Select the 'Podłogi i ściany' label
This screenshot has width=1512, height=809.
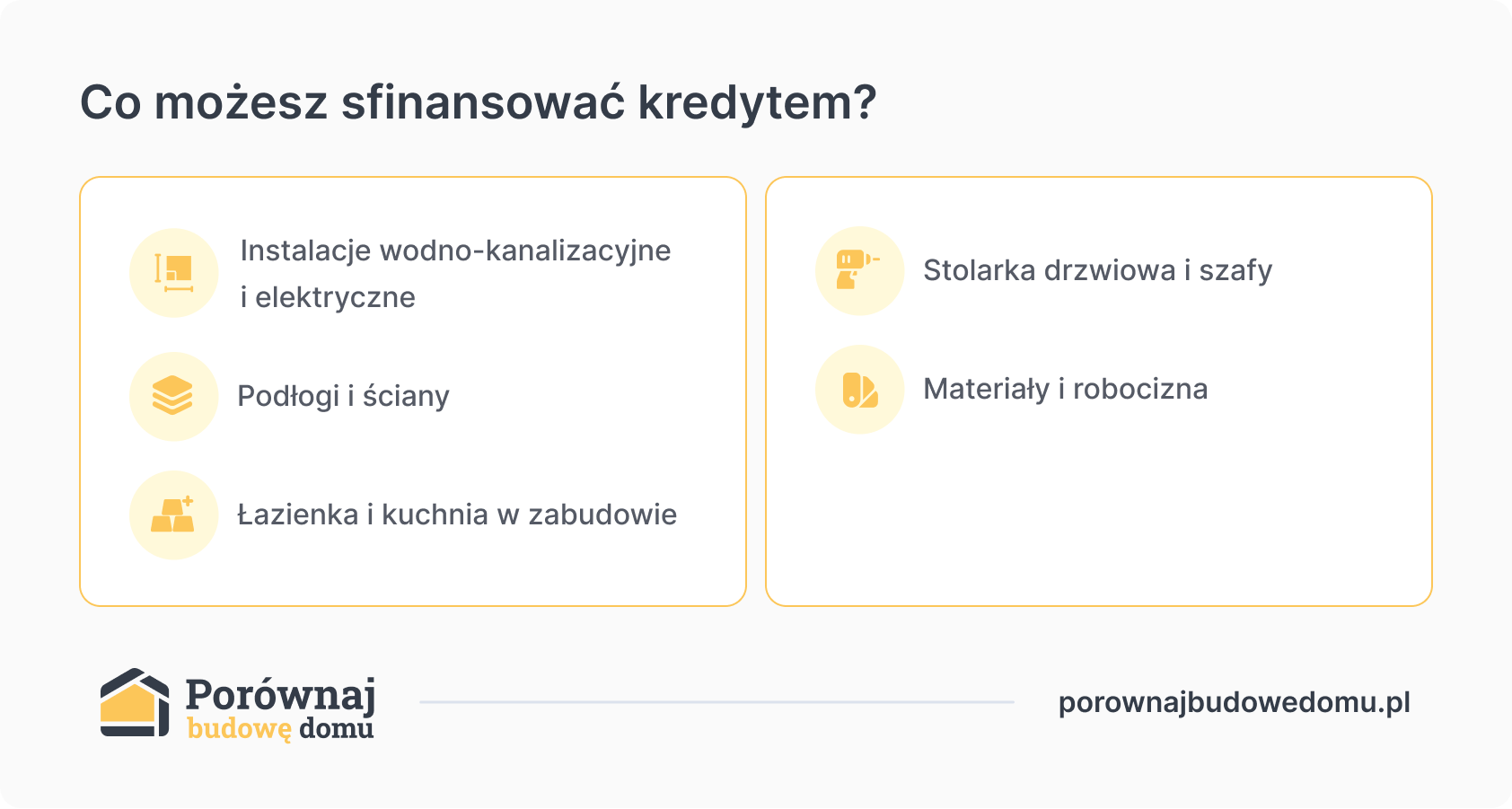click(x=343, y=396)
